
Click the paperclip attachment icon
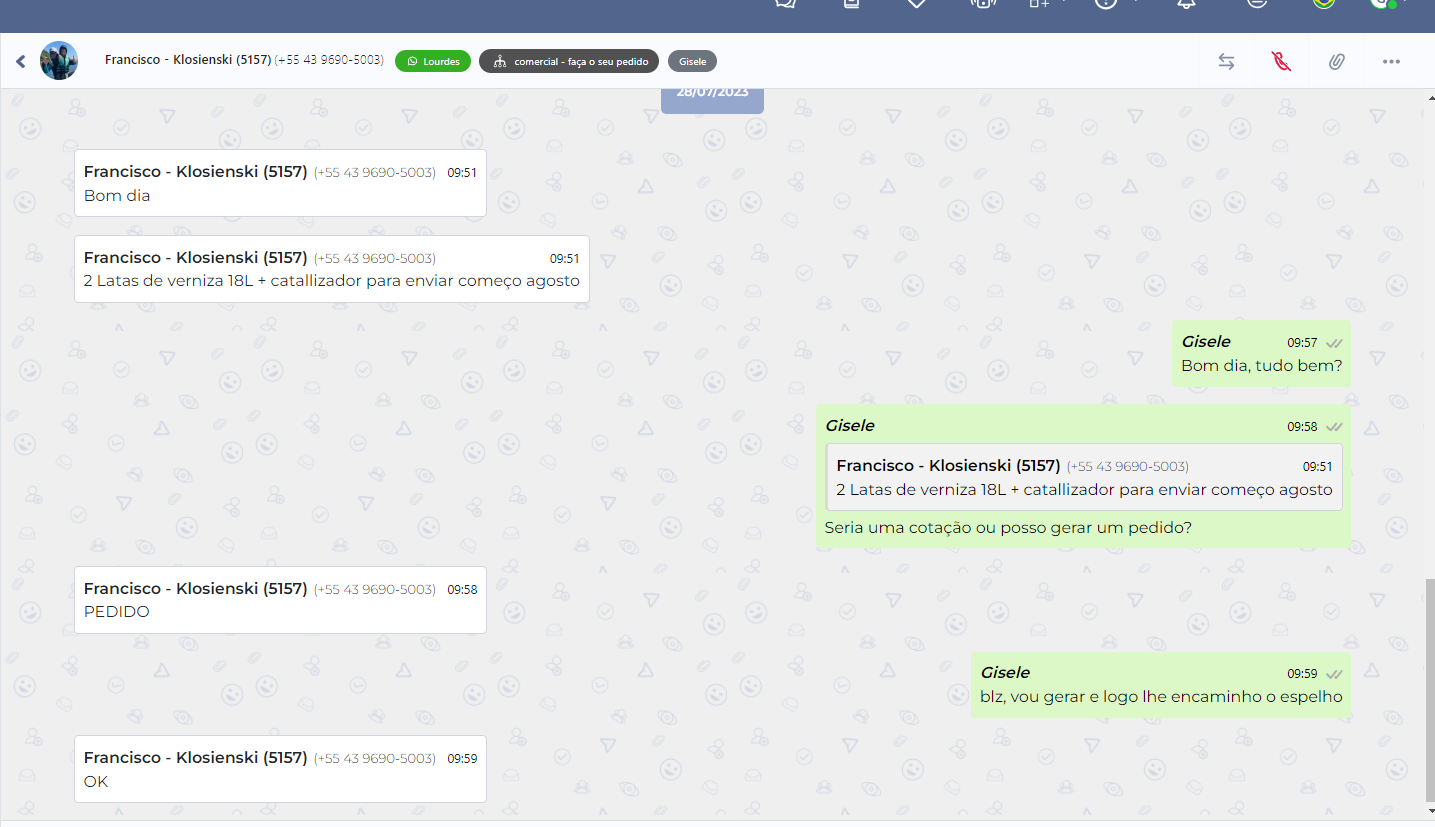pyautogui.click(x=1336, y=61)
